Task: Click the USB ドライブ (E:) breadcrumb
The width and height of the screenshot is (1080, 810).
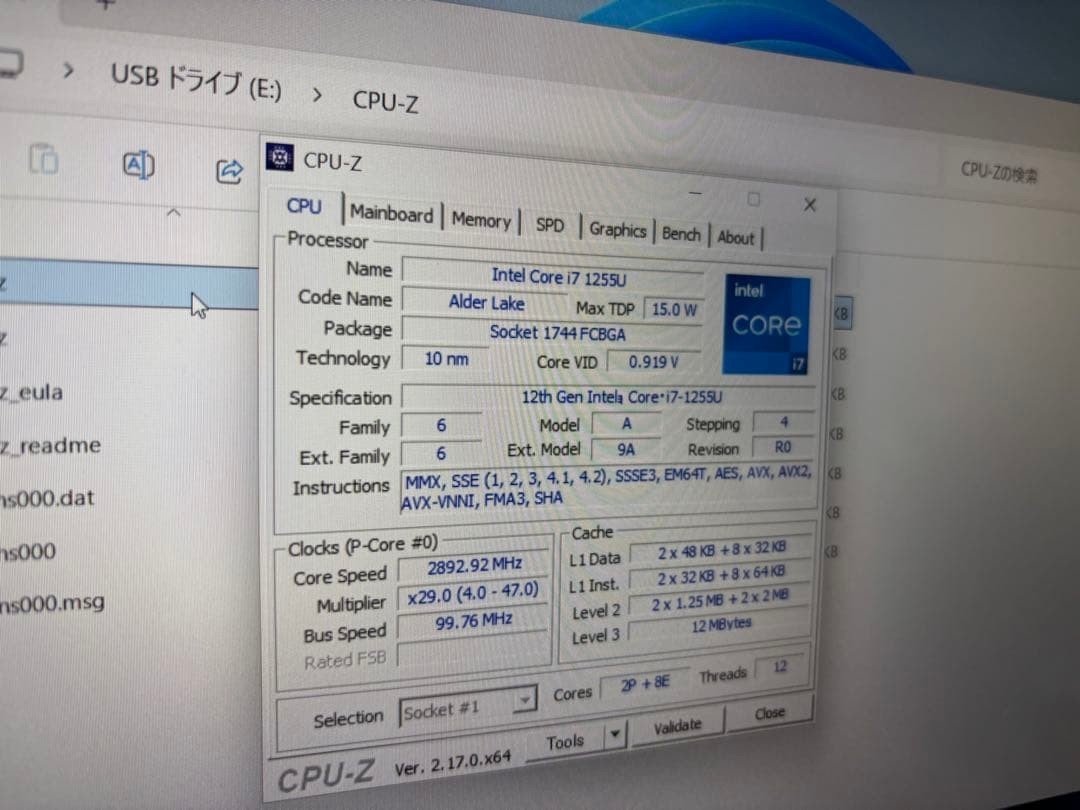Action: 196,83
